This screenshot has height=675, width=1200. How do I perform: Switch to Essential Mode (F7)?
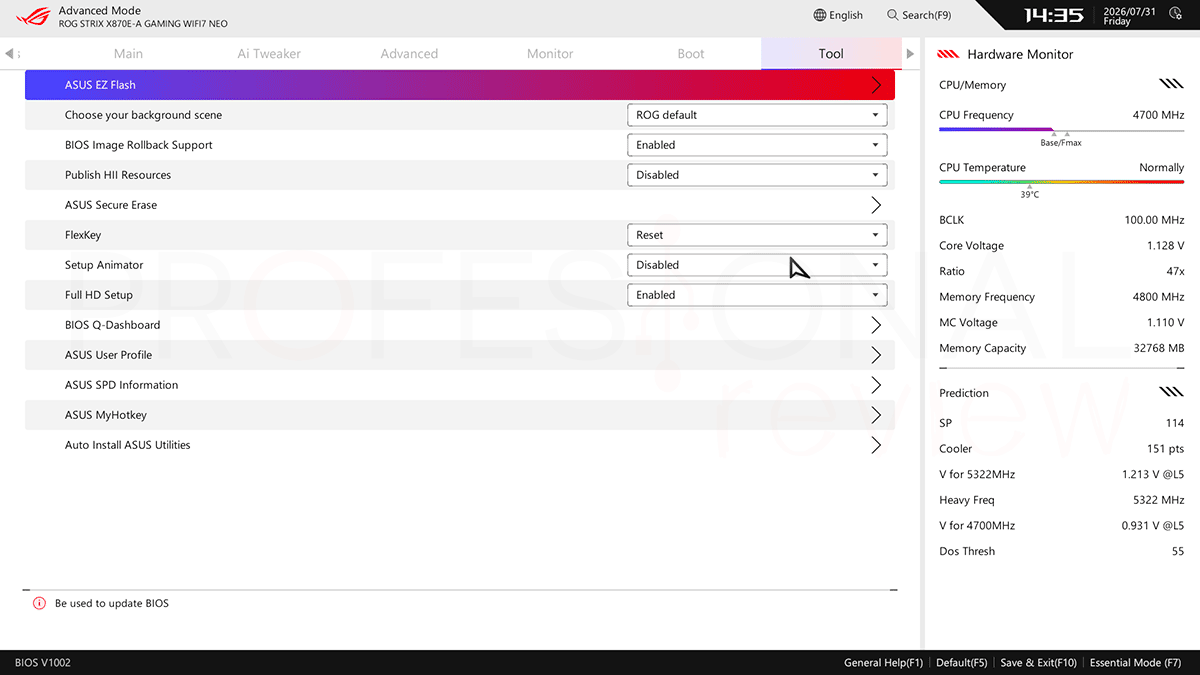click(x=1135, y=663)
